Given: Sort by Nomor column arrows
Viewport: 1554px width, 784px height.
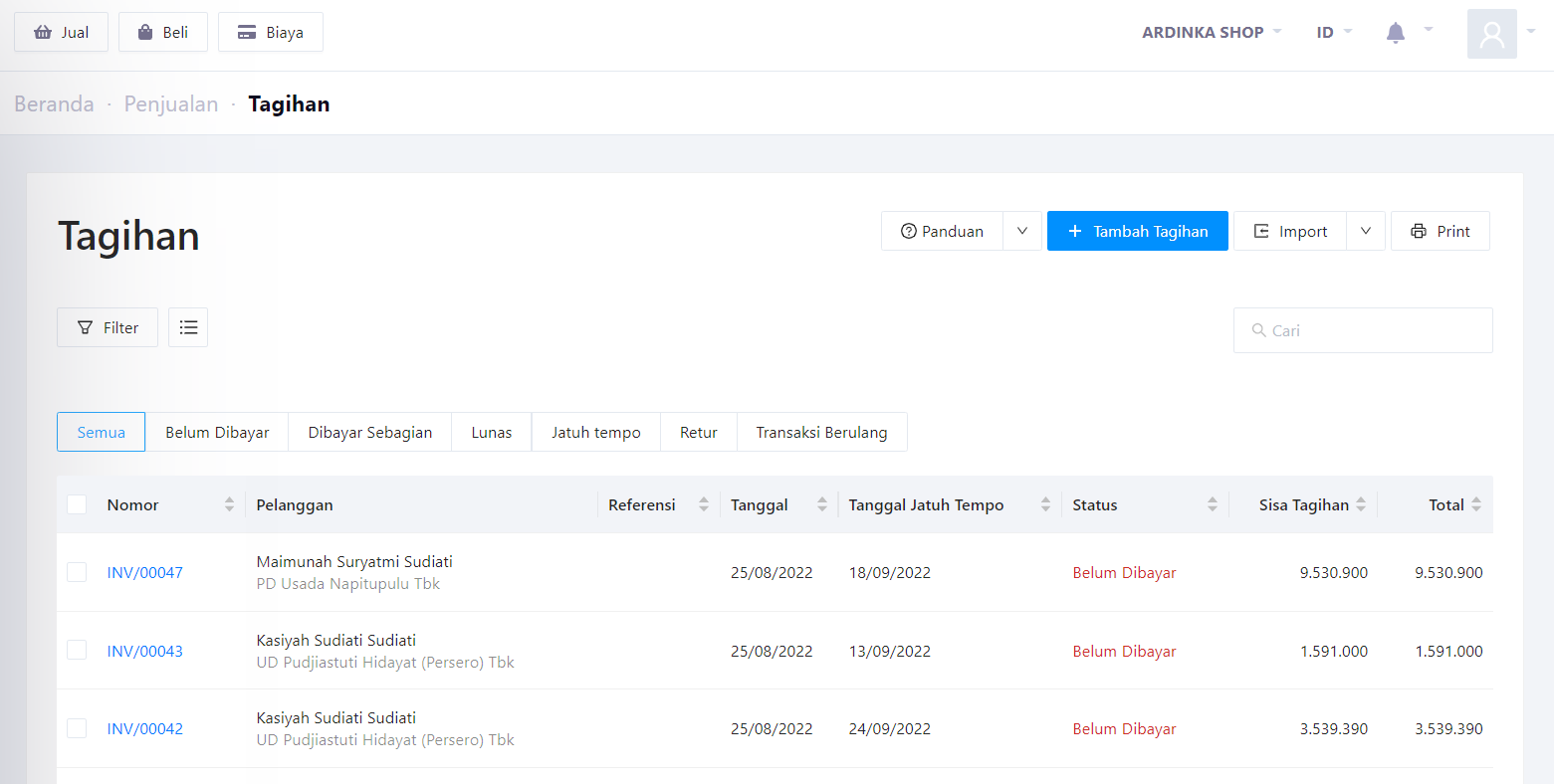Looking at the screenshot, I should [x=229, y=504].
